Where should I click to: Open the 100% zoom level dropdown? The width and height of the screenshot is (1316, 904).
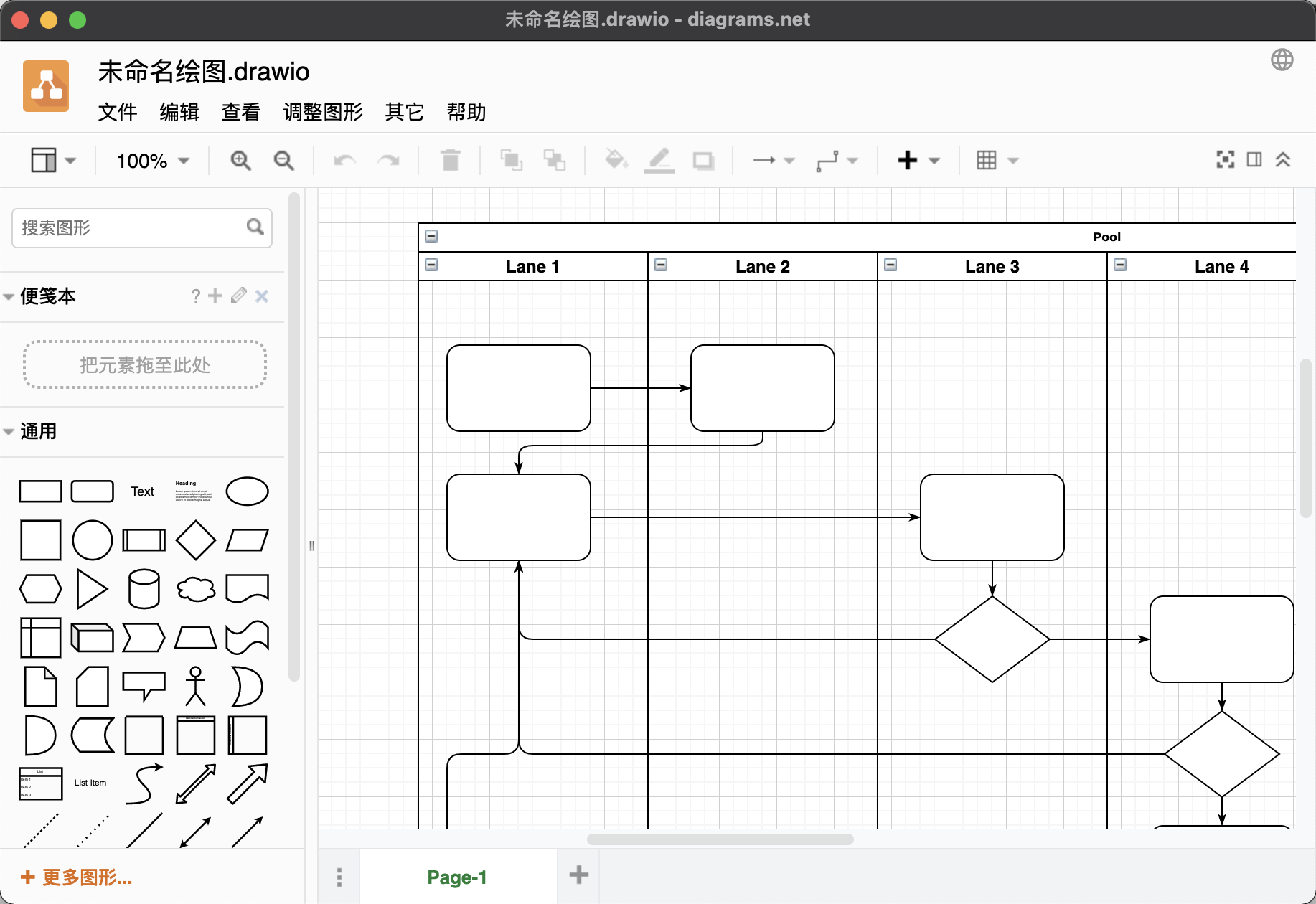click(153, 161)
